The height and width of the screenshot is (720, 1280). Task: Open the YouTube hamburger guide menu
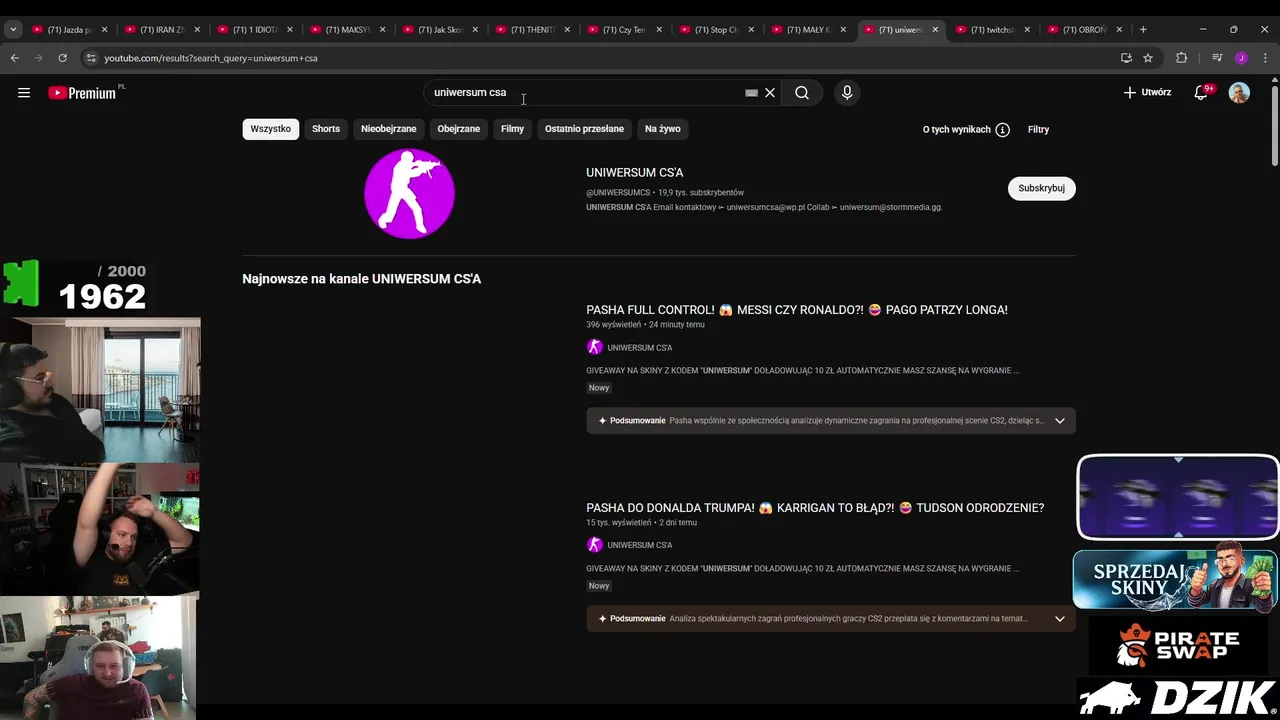[x=24, y=93]
